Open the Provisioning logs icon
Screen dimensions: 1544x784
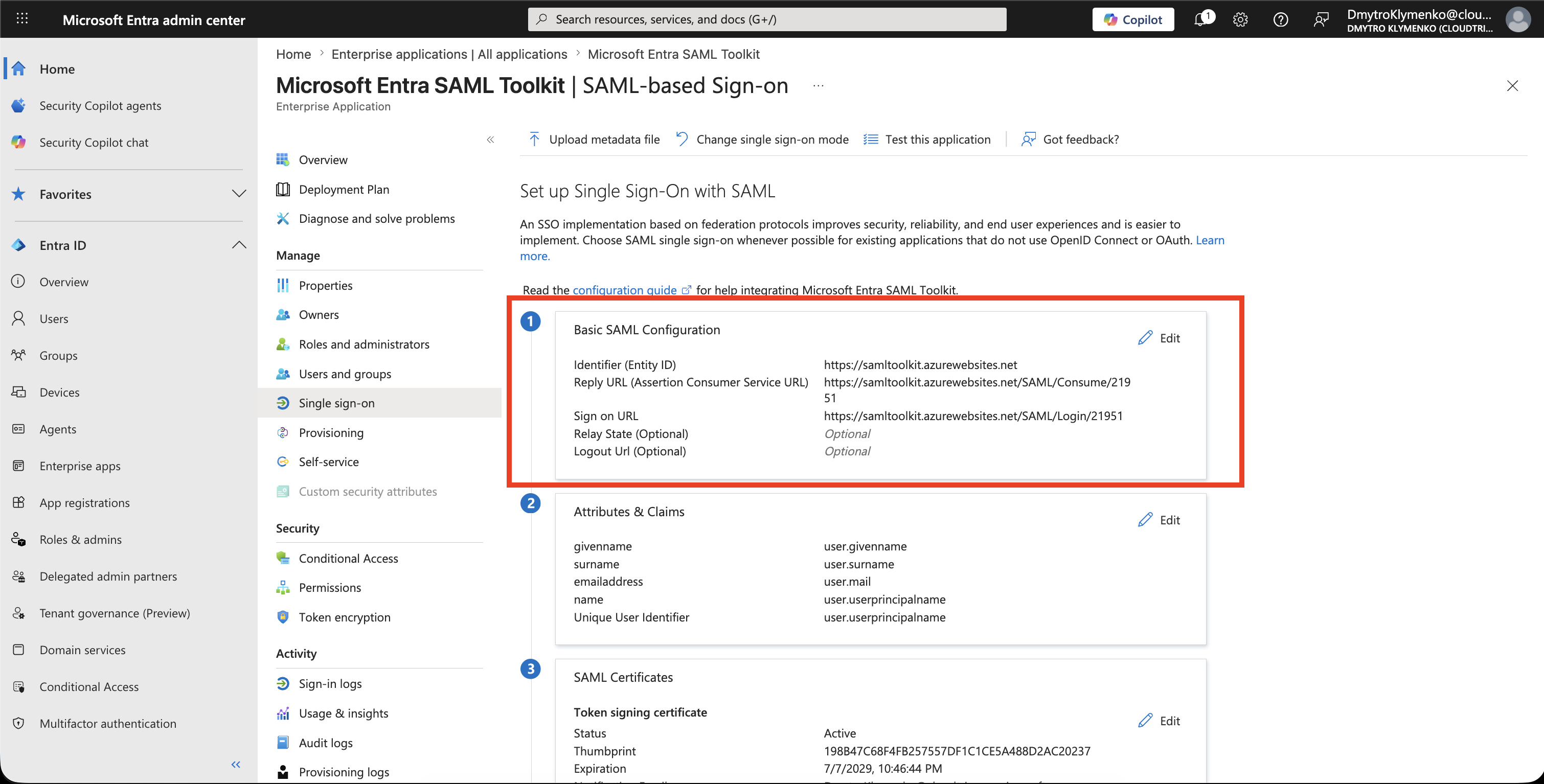pos(283,772)
